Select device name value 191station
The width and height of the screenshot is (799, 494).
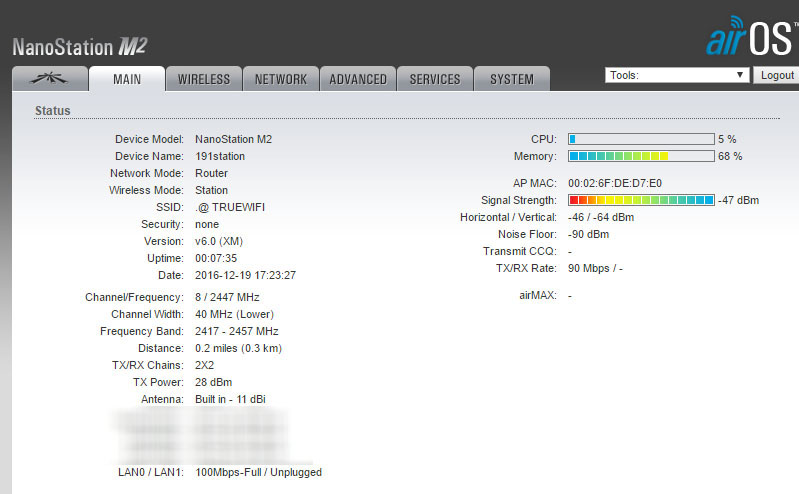220,156
